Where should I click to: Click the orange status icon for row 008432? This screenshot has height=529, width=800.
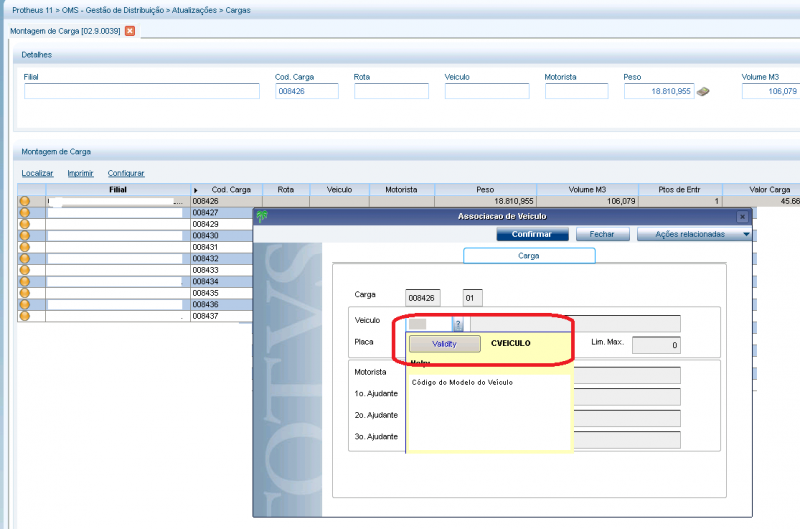coord(24,259)
